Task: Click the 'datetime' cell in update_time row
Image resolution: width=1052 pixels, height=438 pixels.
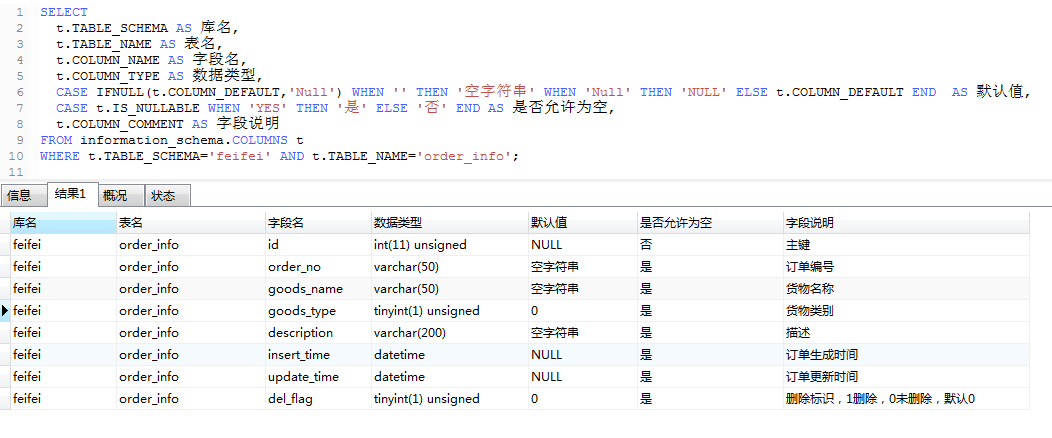Action: pyautogui.click(x=450, y=377)
